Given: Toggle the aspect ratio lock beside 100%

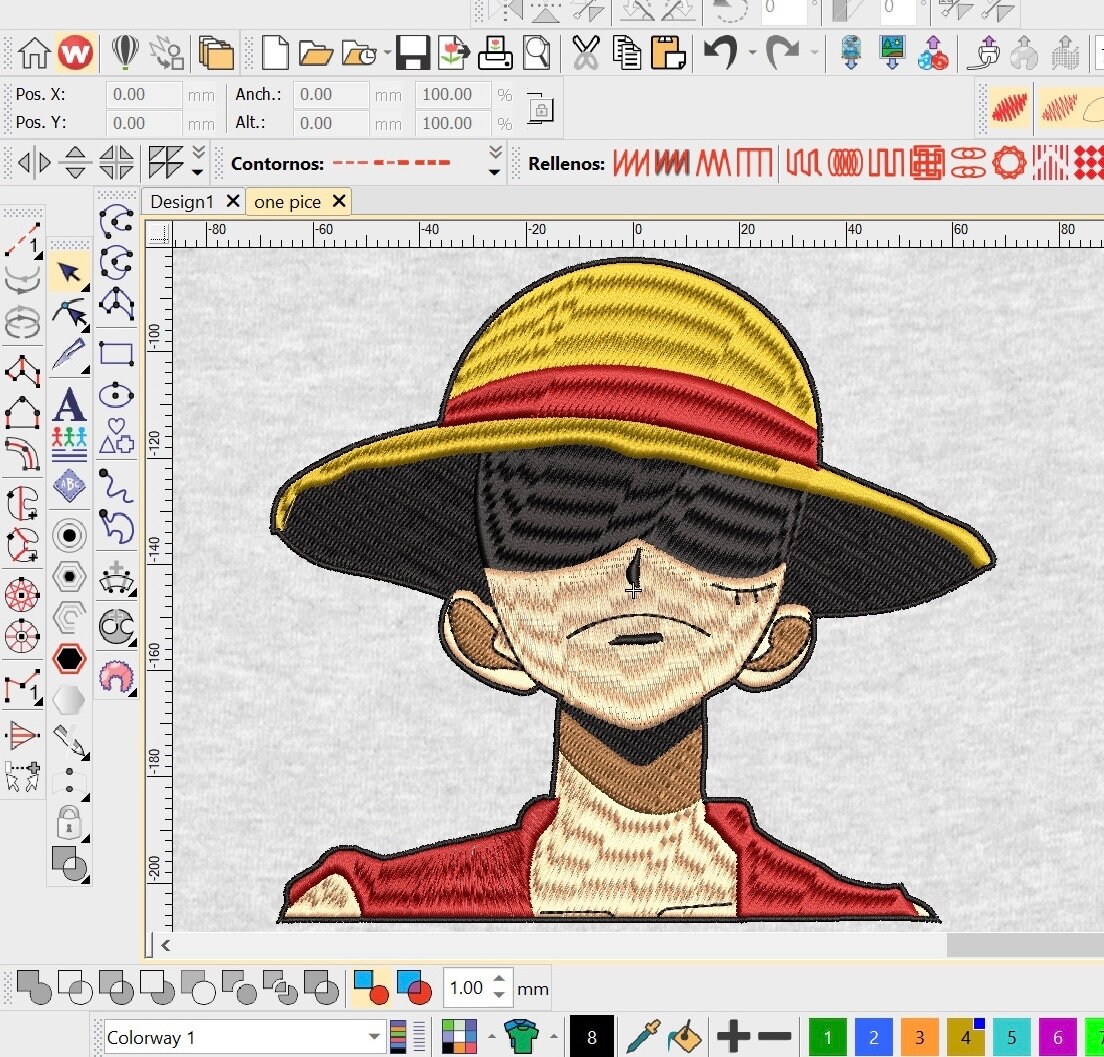Looking at the screenshot, I should point(541,108).
